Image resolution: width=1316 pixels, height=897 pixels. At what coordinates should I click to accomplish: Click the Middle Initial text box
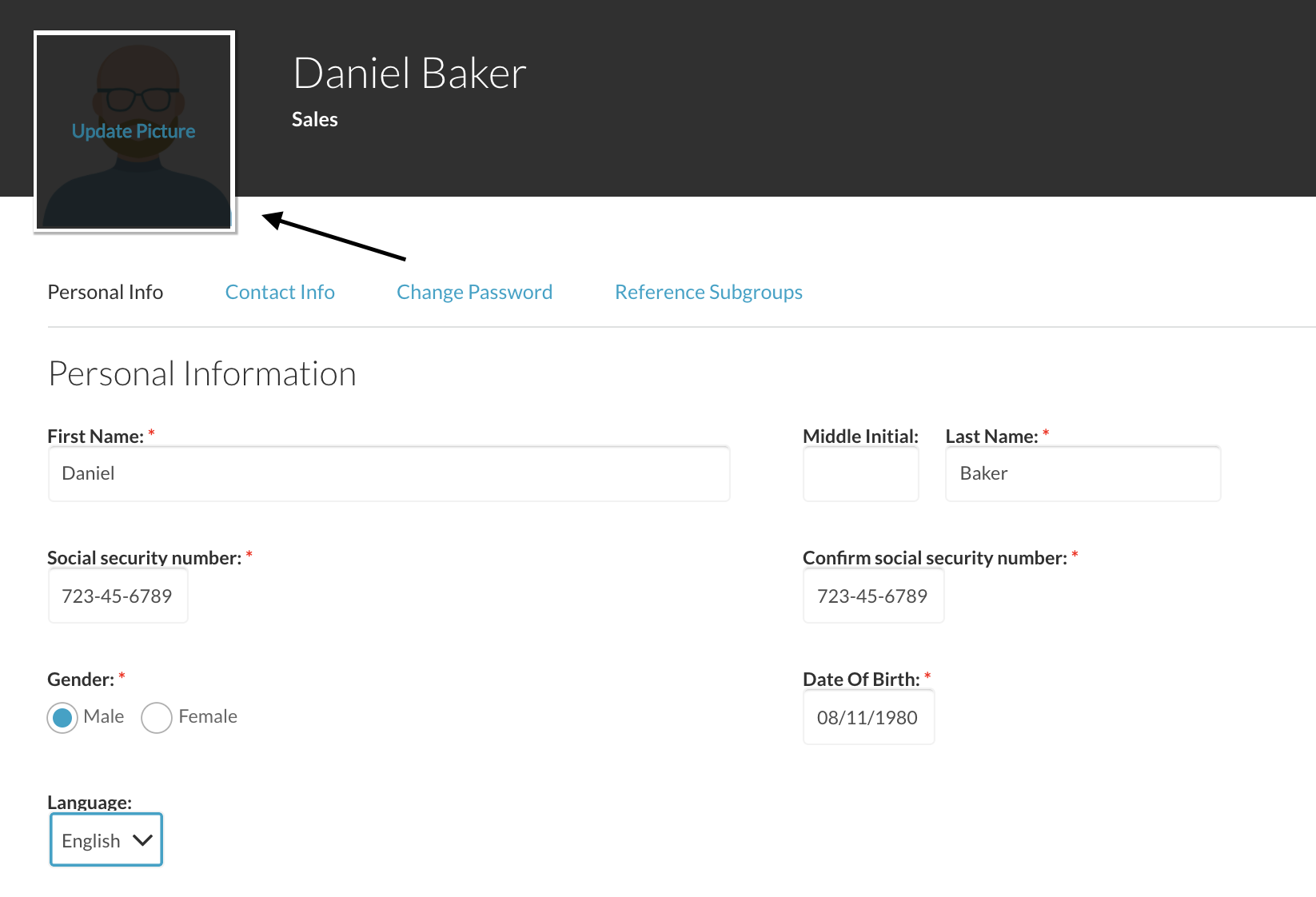[861, 473]
